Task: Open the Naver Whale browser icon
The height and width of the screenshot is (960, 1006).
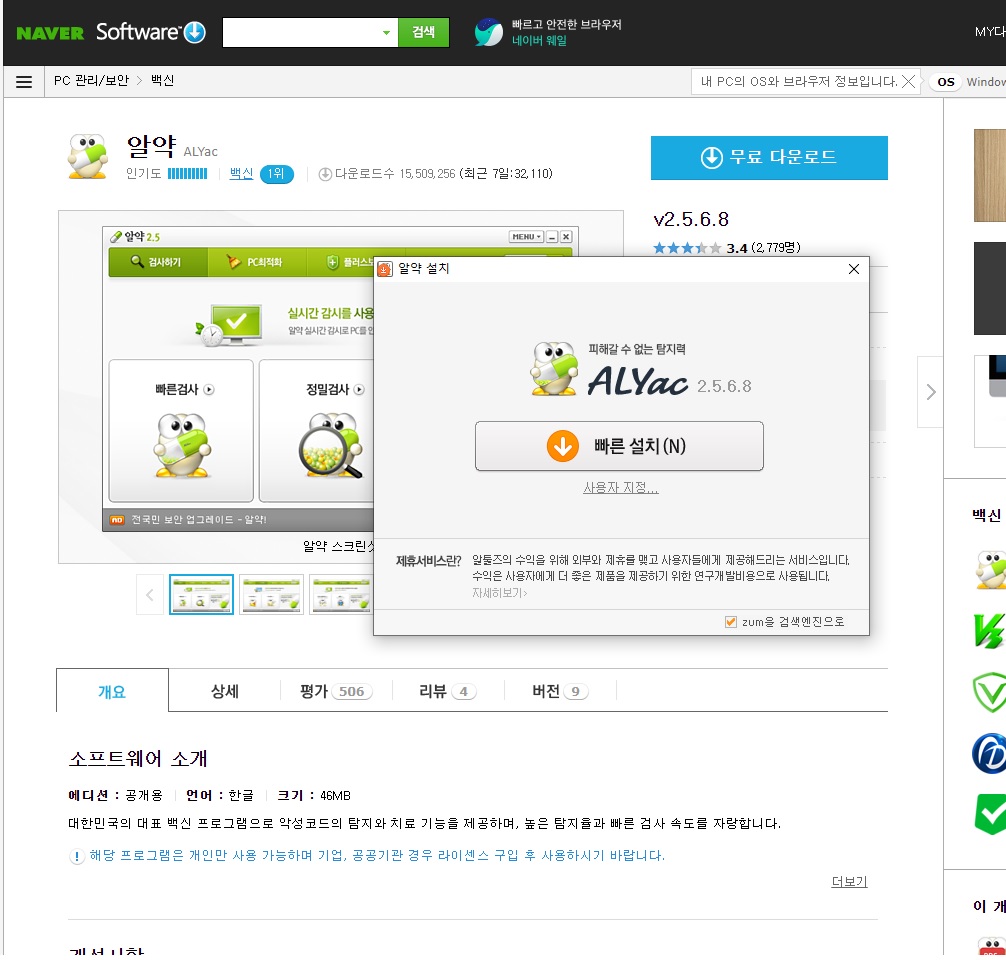Action: (x=488, y=32)
